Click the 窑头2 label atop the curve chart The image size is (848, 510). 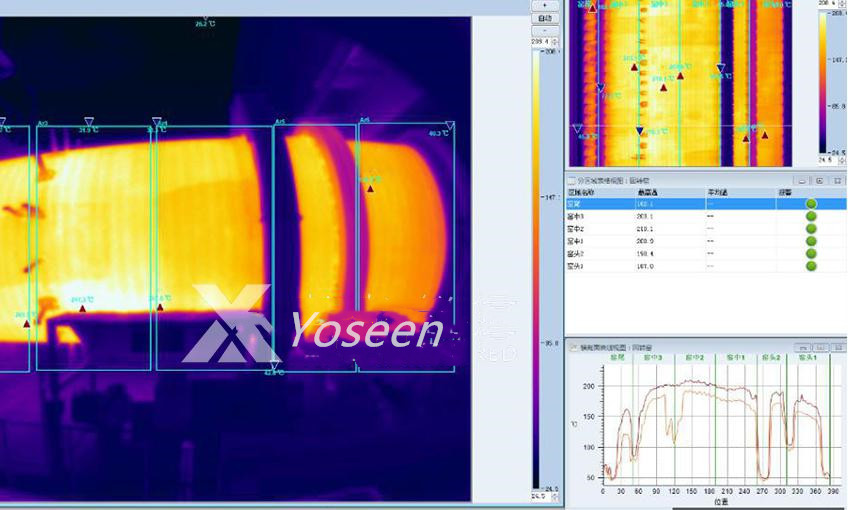click(771, 357)
